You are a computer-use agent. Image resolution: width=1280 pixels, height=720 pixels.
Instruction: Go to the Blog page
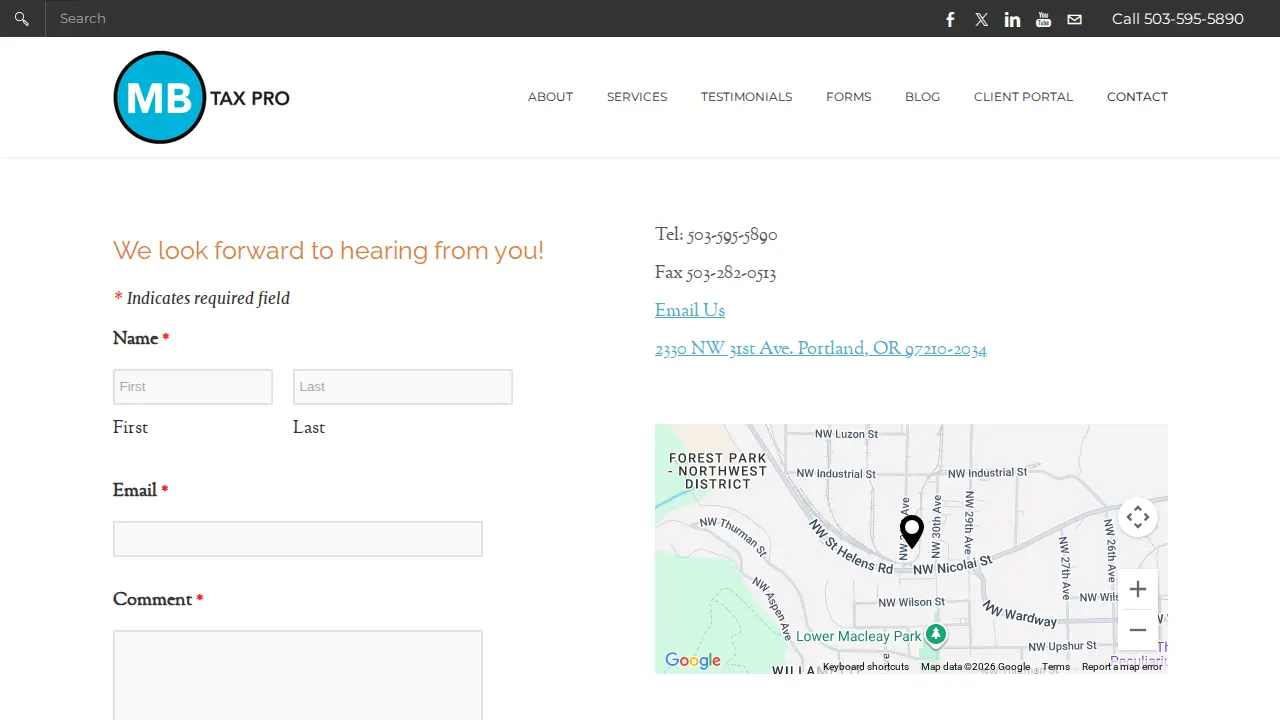pos(922,97)
